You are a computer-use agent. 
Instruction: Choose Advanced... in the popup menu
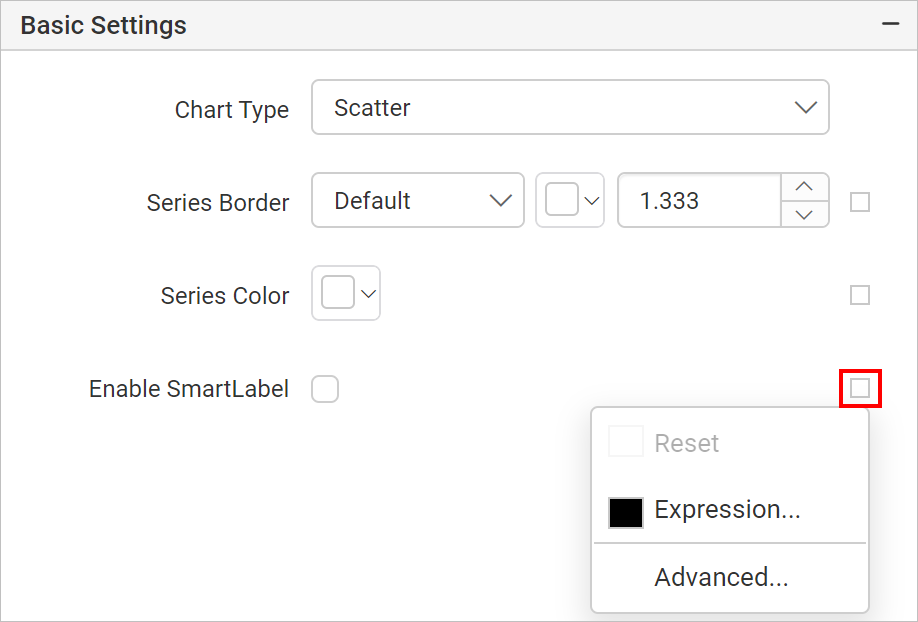click(x=721, y=577)
